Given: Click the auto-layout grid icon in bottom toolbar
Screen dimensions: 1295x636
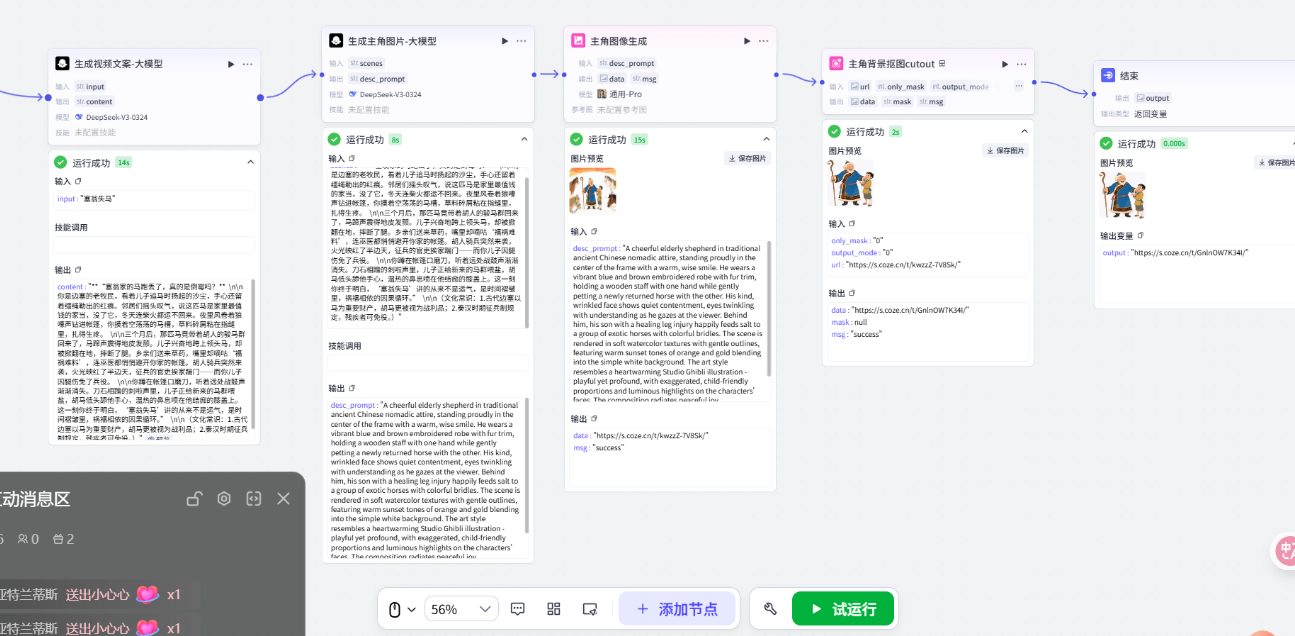Looking at the screenshot, I should click(553, 608).
